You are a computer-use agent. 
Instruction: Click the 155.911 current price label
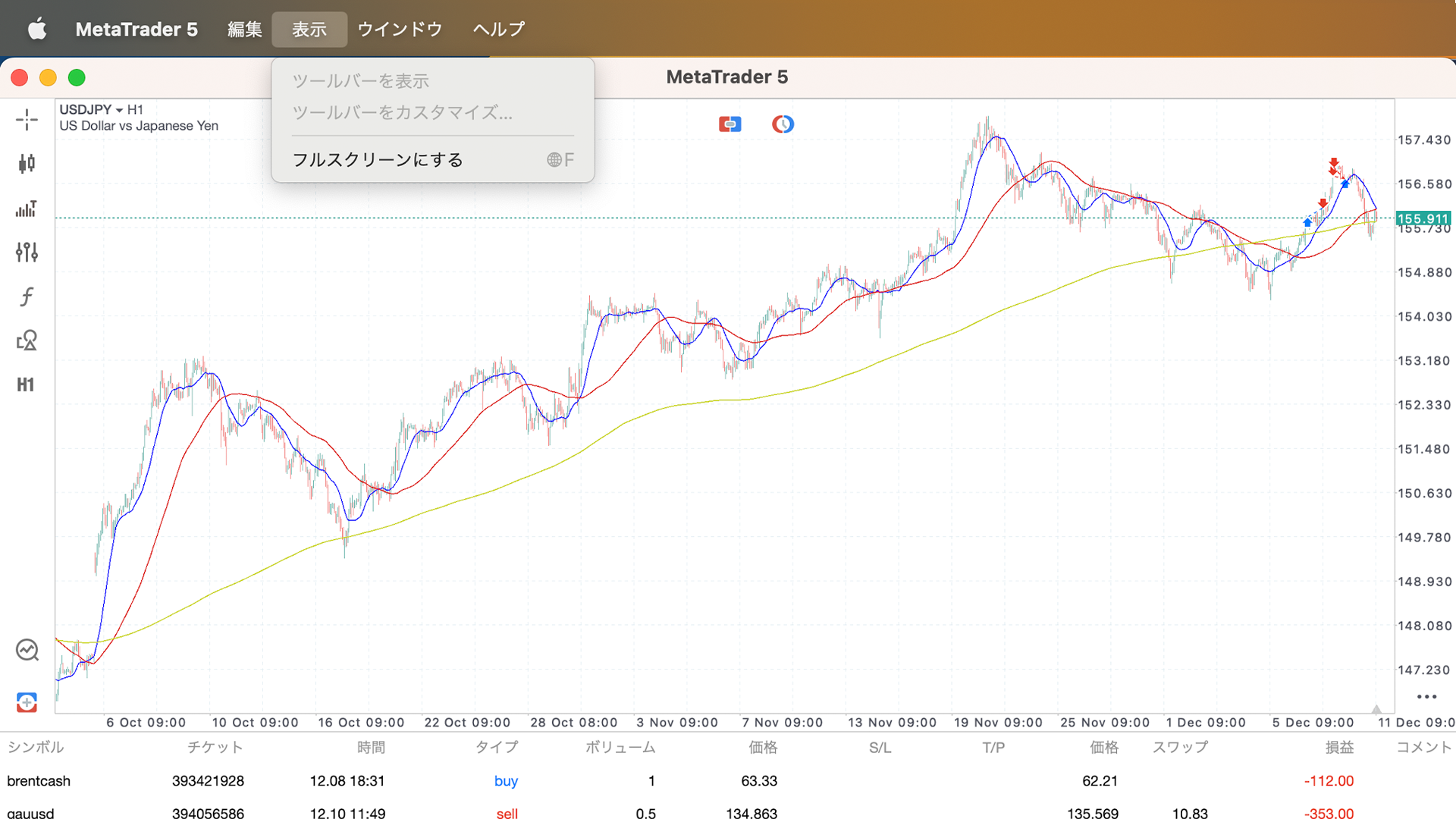[x=1423, y=219]
